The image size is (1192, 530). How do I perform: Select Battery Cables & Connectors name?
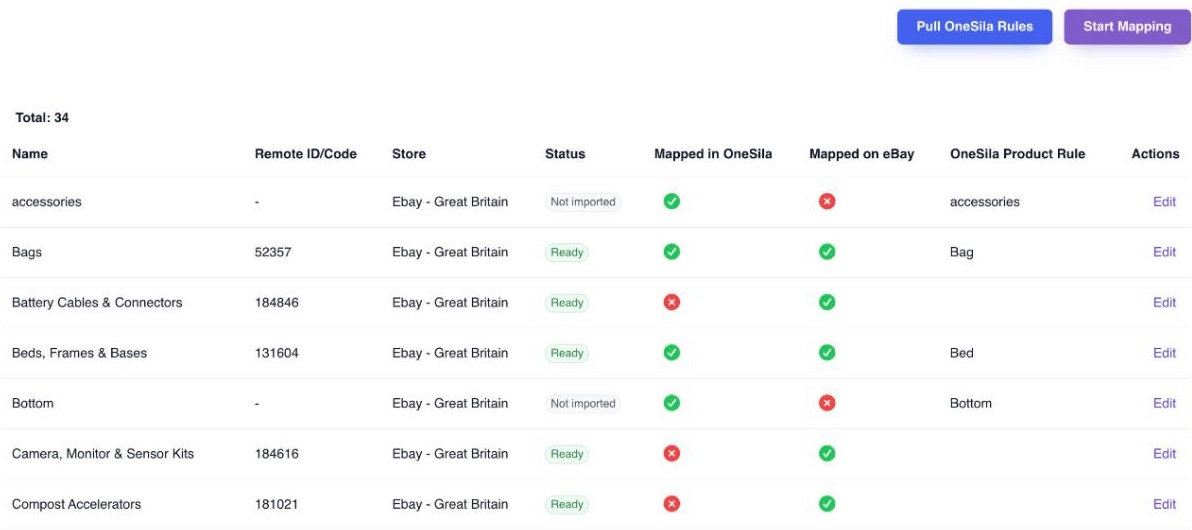tap(97, 302)
